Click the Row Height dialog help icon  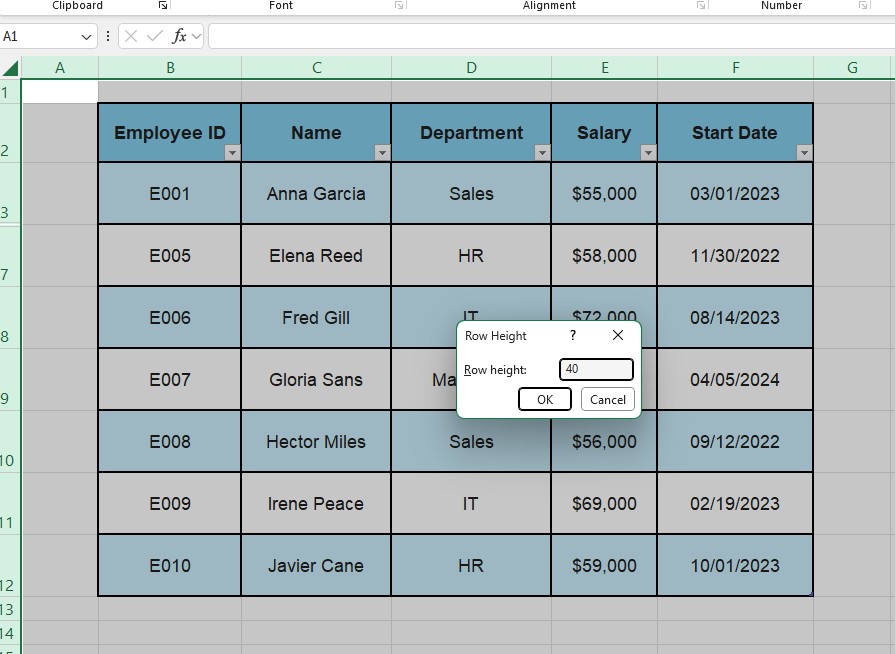[x=571, y=336]
